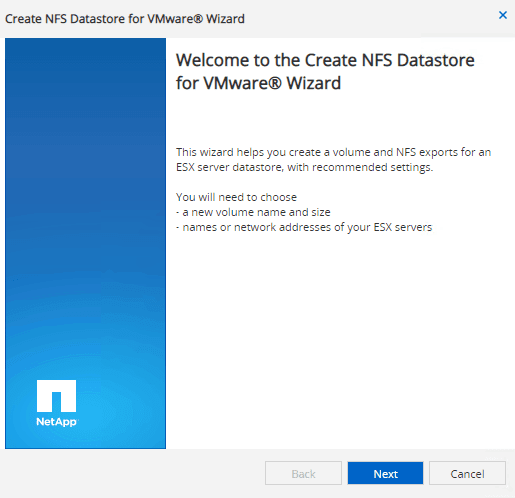The image size is (515, 498).
Task: Click the grey footer bar left of Back
Action: 133,473
